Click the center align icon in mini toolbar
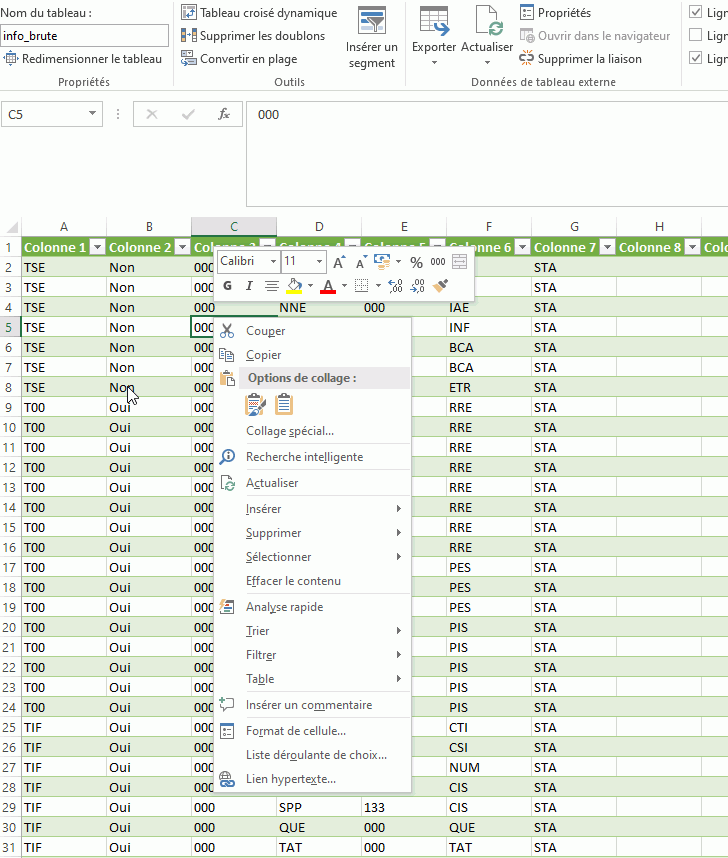Image resolution: width=728 pixels, height=858 pixels. 271,286
